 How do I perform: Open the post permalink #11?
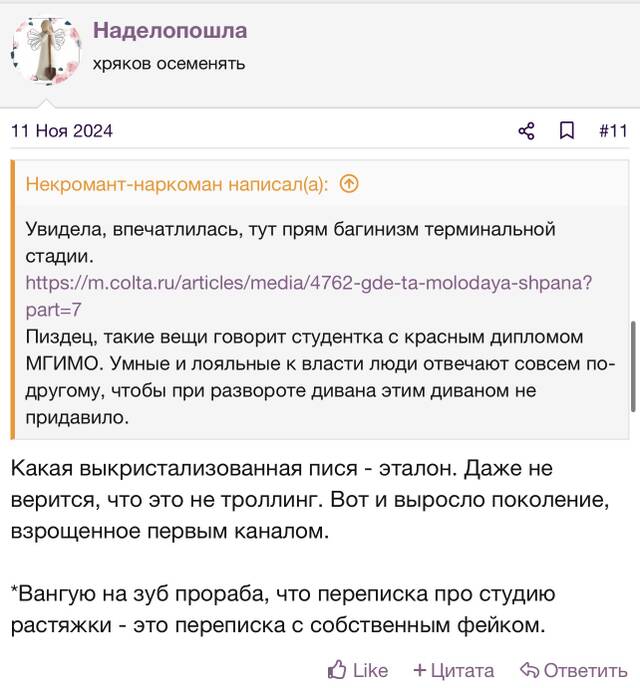(x=614, y=131)
